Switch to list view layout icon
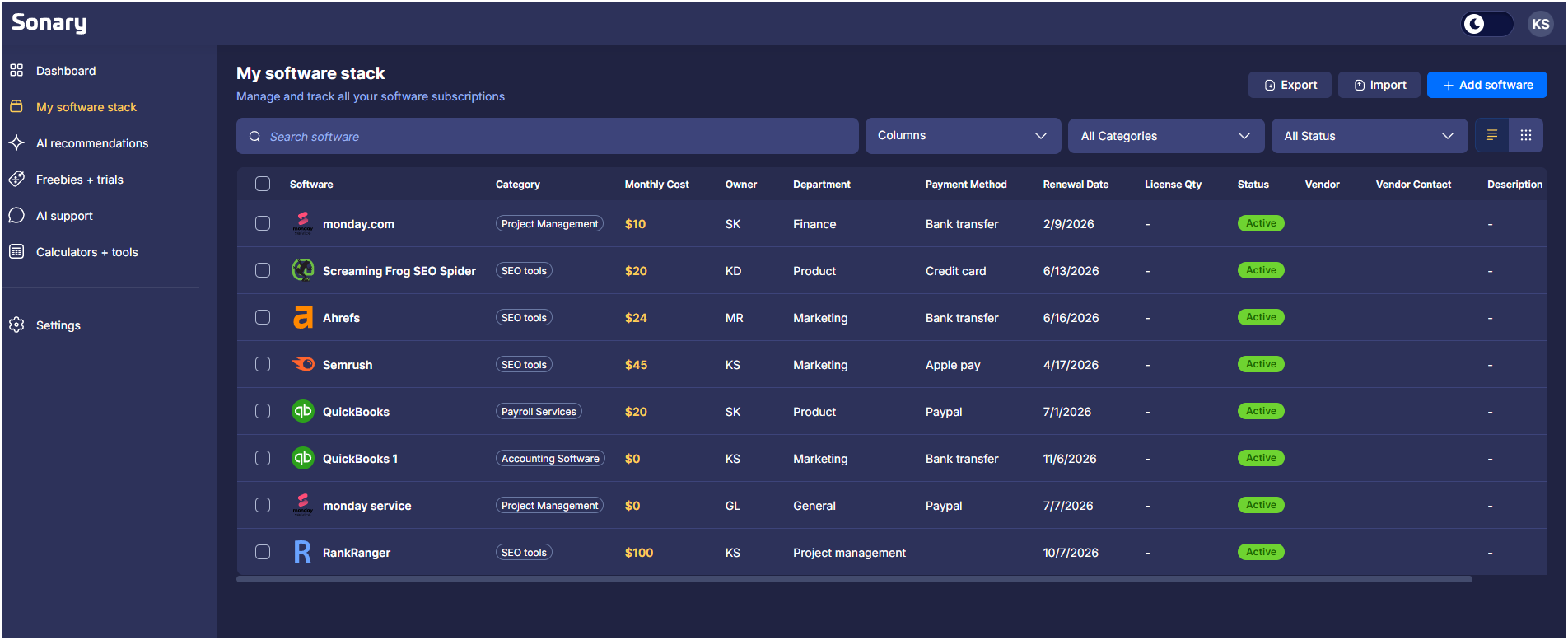 (1491, 135)
